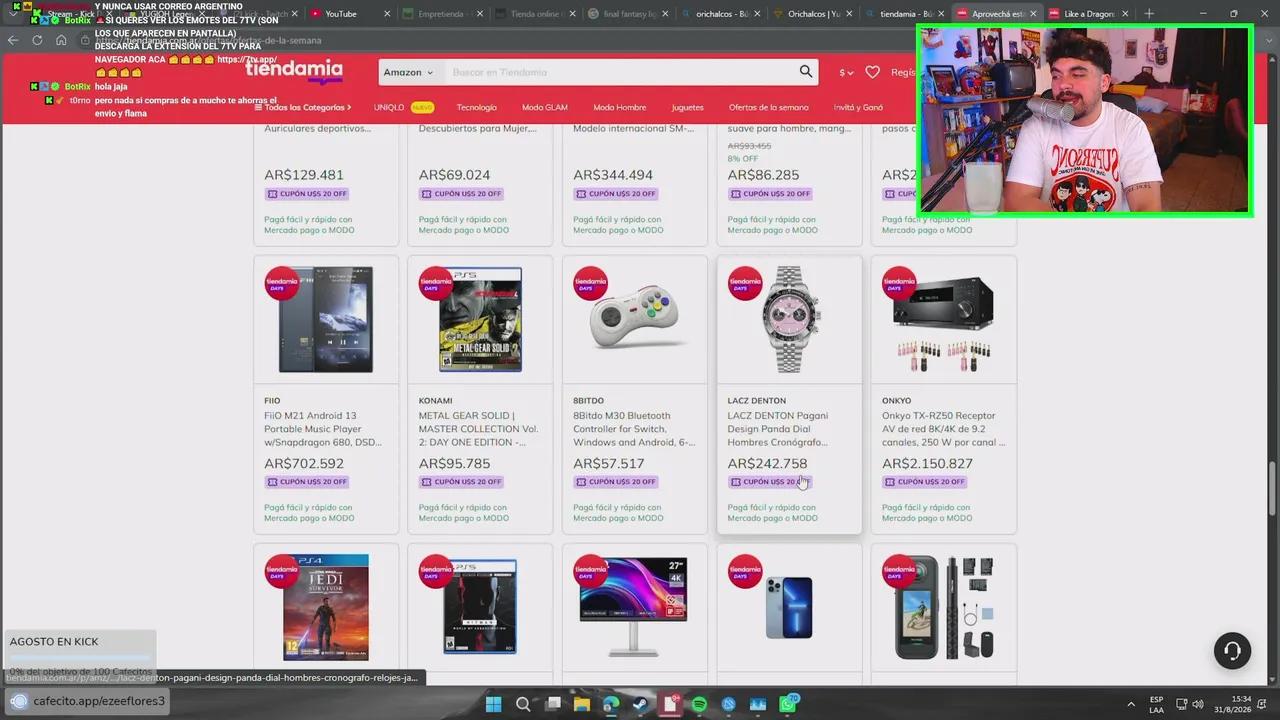
Task: Go back with the browser back arrow
Action: [13, 40]
